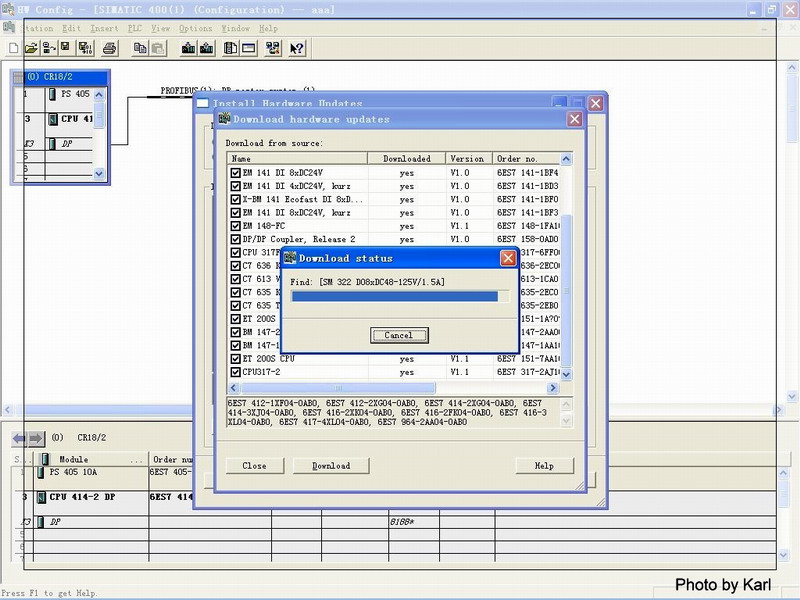Click the CPU 41 module icon in rack
800x600 pixels.
click(x=53, y=119)
